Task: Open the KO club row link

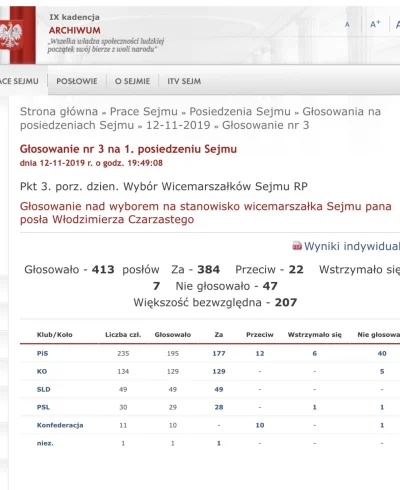Action: pos(42,371)
